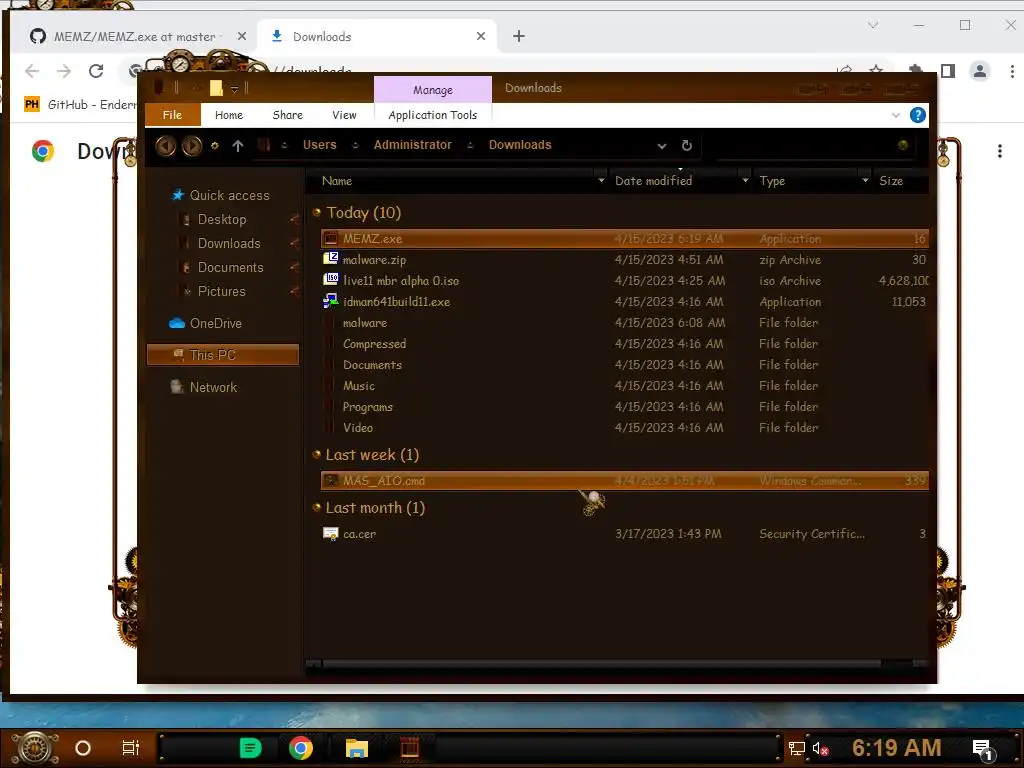
Task: Go up one folder level
Action: tap(238, 146)
